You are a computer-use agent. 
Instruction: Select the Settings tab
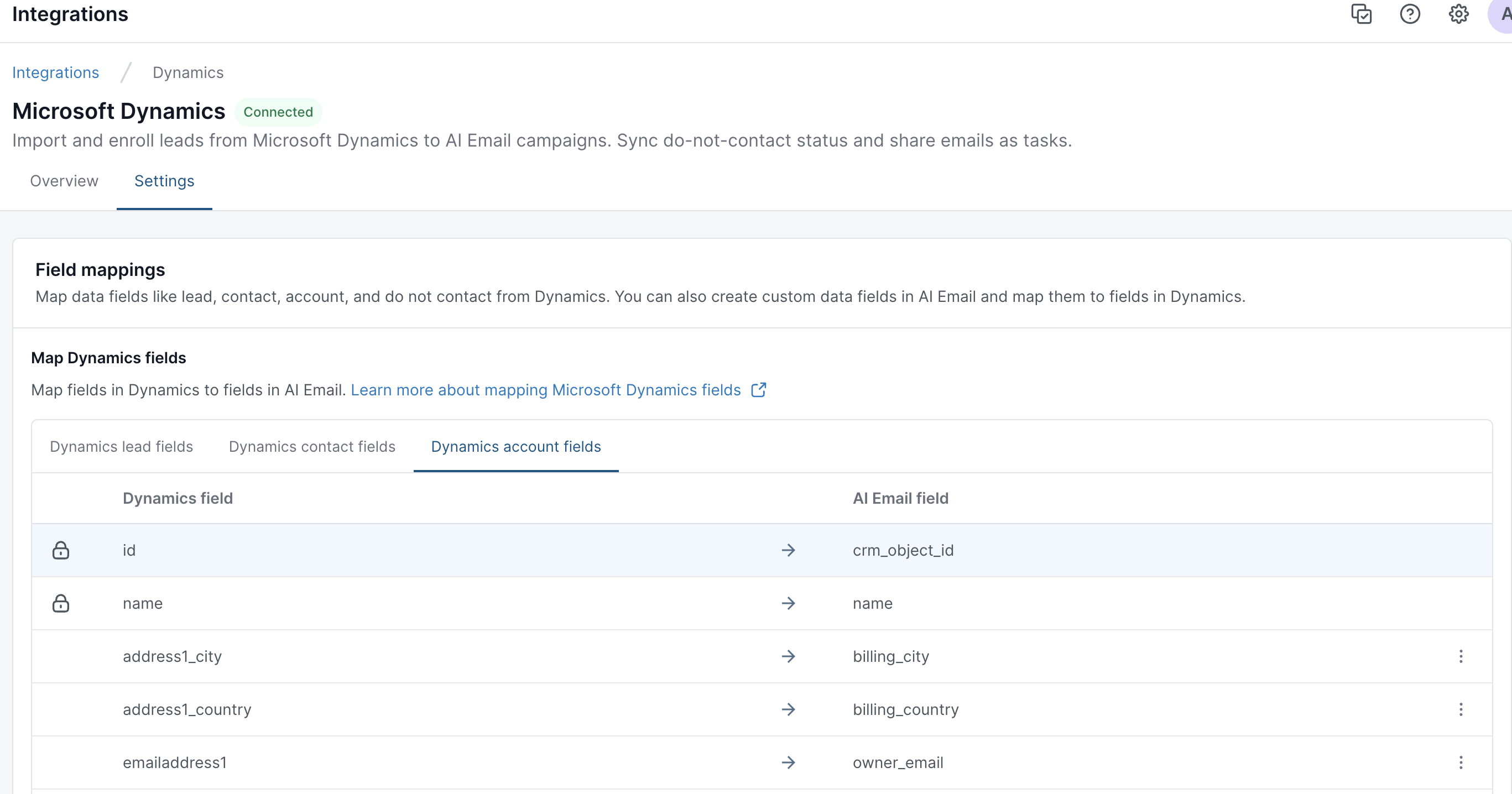(164, 181)
